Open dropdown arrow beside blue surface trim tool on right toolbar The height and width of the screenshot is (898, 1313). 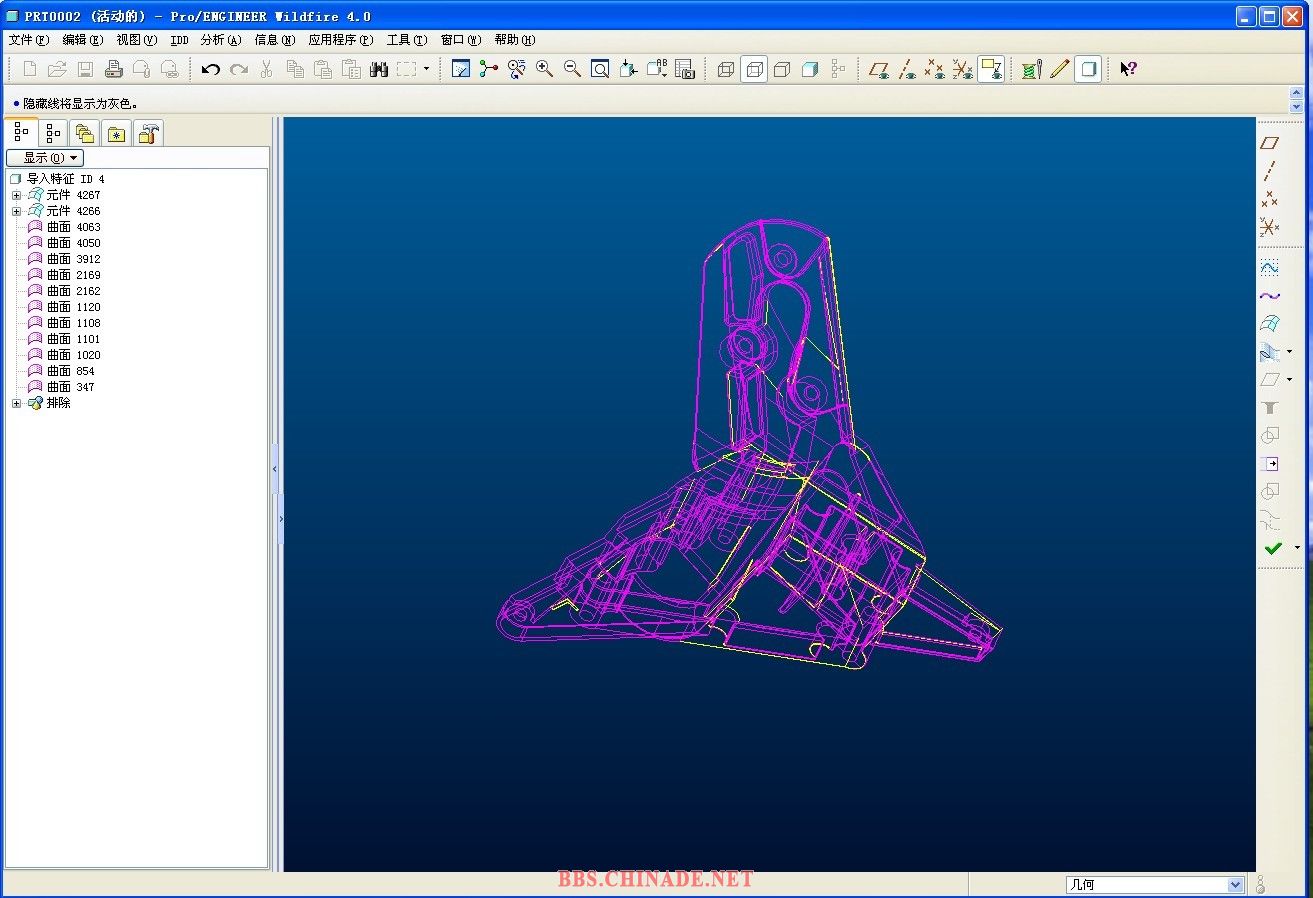1289,352
